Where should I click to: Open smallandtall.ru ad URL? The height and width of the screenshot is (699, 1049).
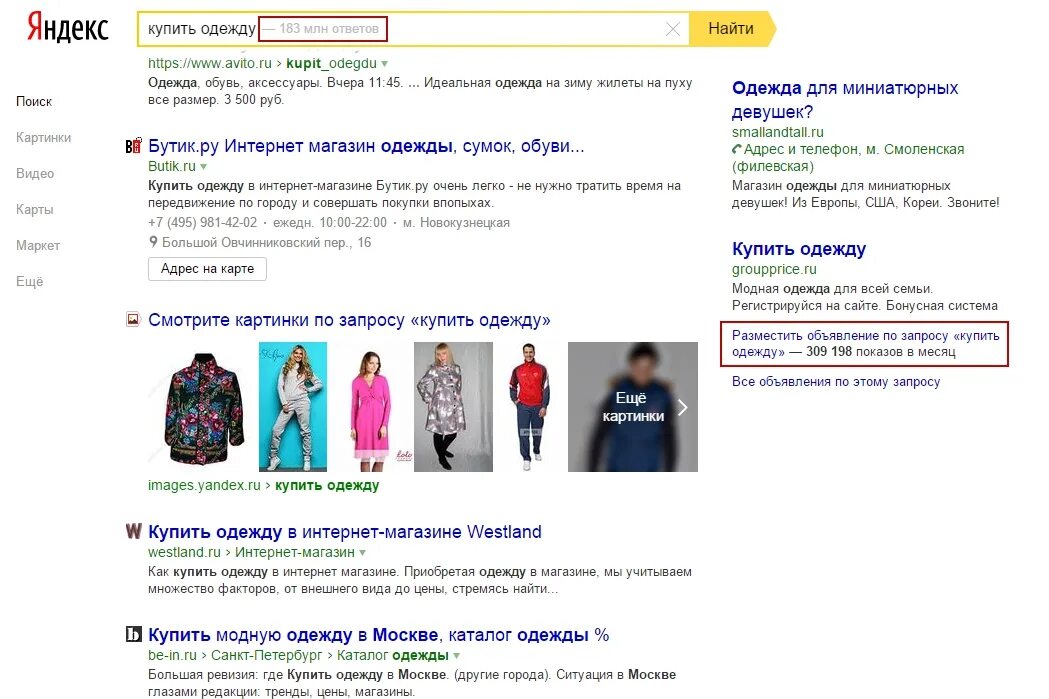pos(777,132)
